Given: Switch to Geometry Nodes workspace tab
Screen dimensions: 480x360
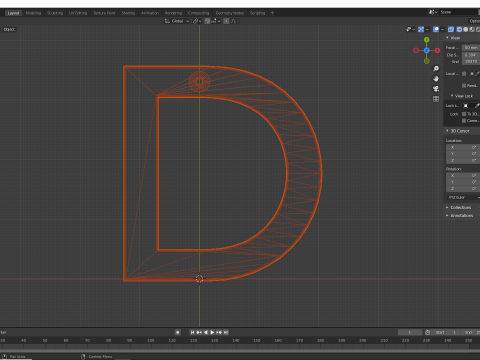Looking at the screenshot, I should (230, 13).
